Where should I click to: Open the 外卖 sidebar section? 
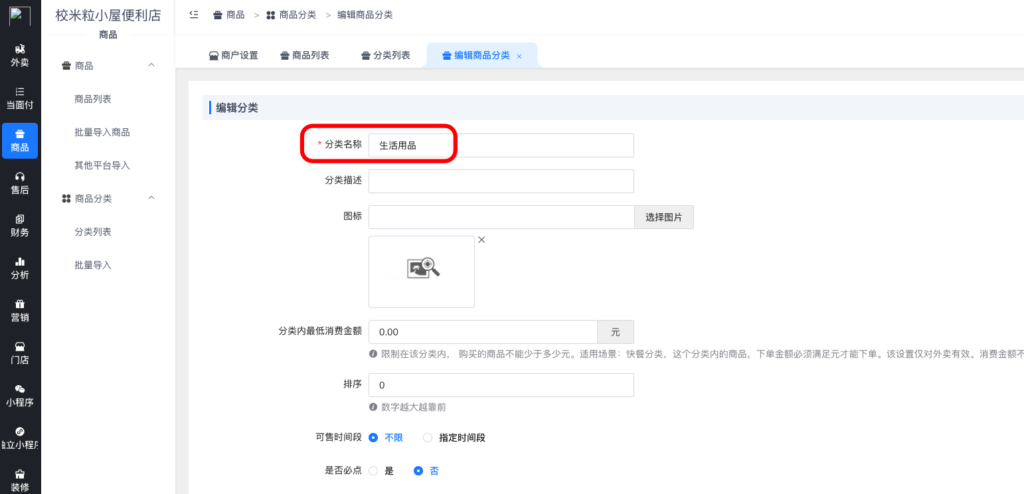tap(20, 56)
